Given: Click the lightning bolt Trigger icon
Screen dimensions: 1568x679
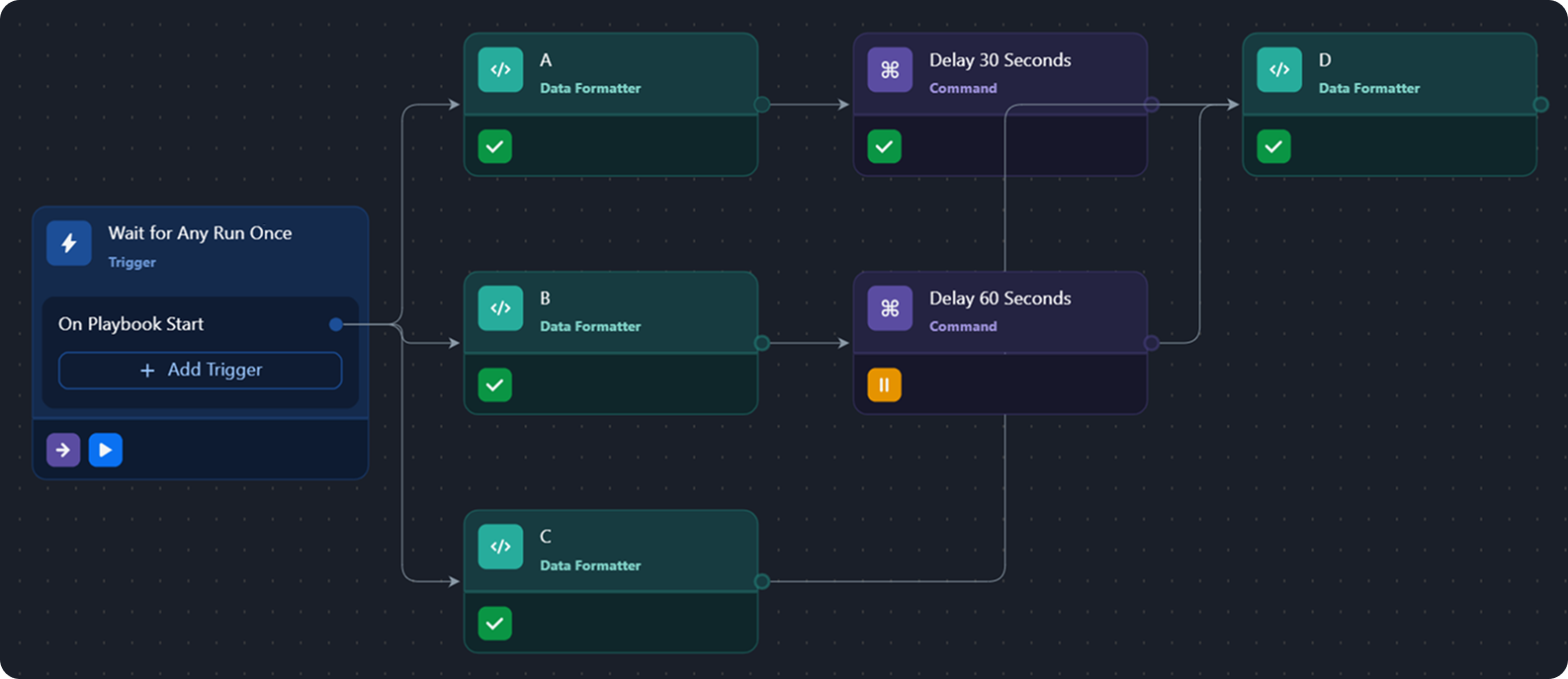Looking at the screenshot, I should pyautogui.click(x=69, y=243).
